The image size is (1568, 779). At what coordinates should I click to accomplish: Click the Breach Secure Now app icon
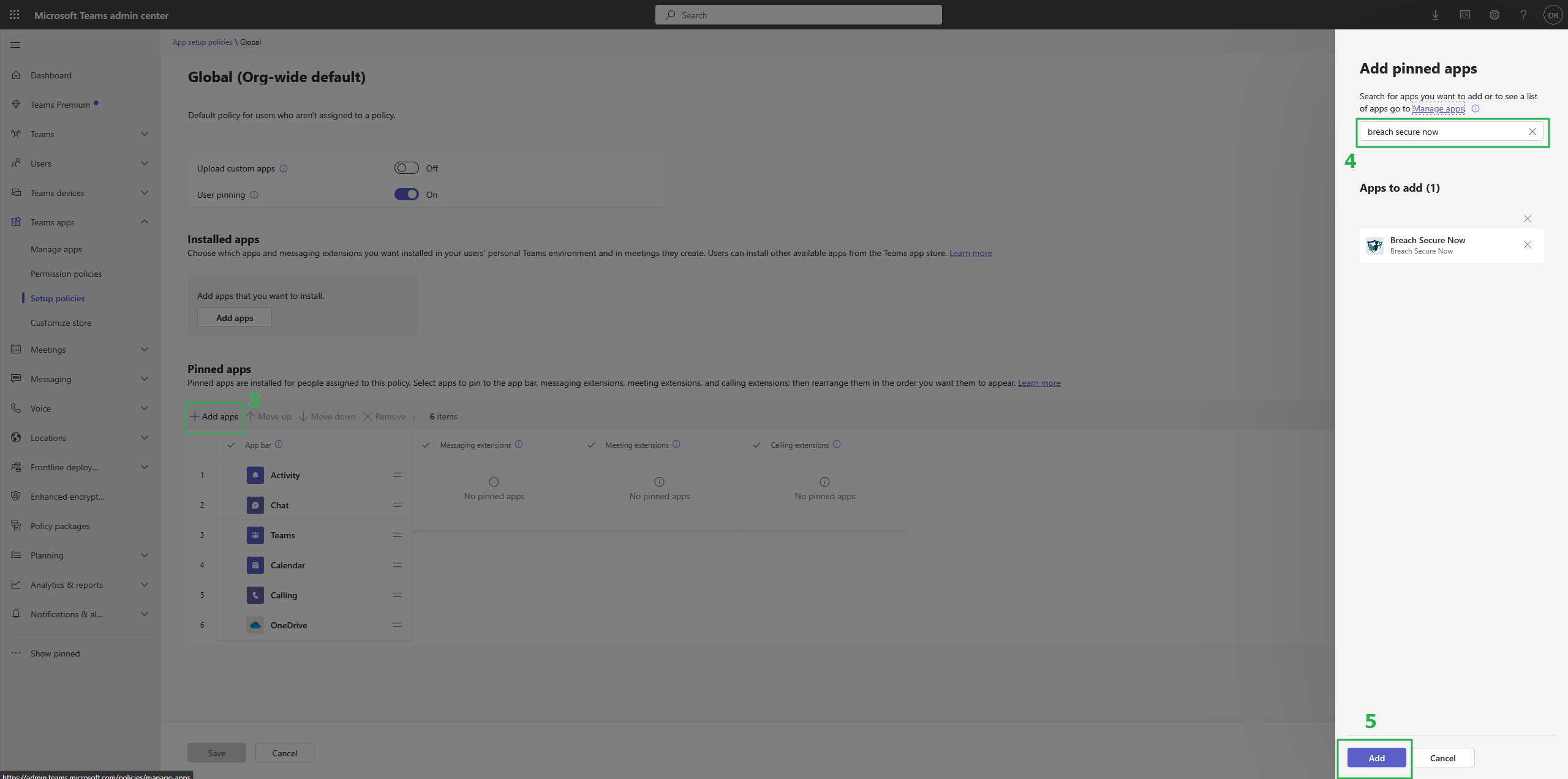pos(1375,246)
